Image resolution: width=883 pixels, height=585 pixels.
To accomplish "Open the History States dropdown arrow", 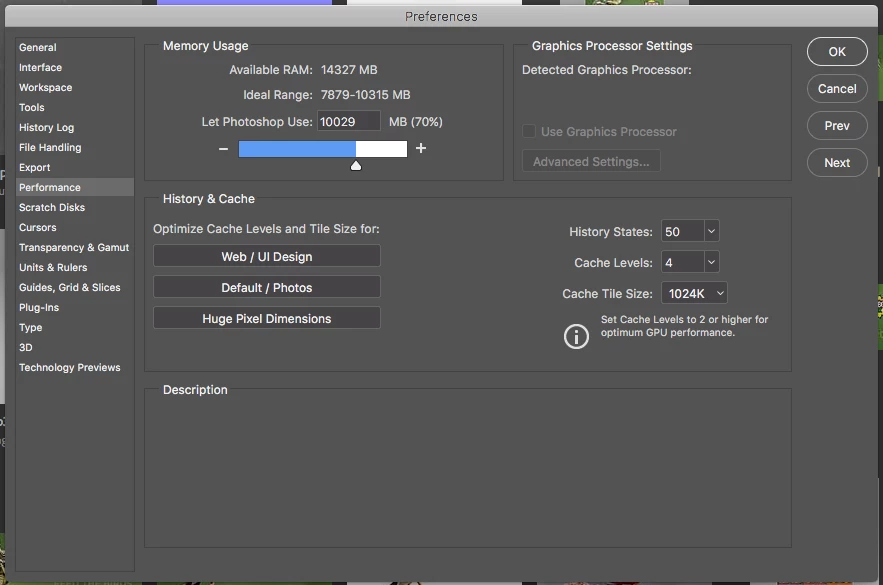I will point(711,231).
